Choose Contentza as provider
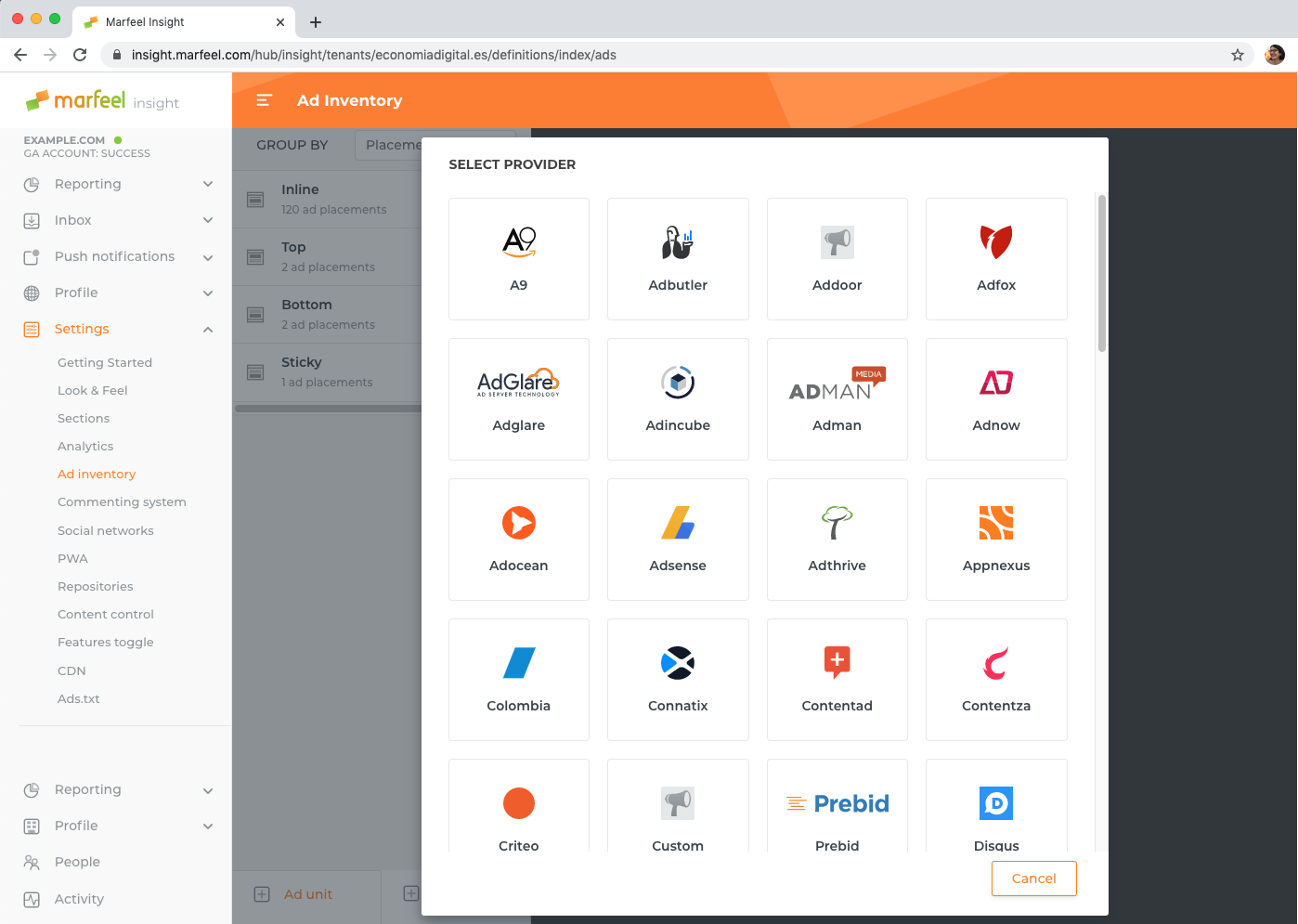1298x924 pixels. pyautogui.click(x=996, y=680)
